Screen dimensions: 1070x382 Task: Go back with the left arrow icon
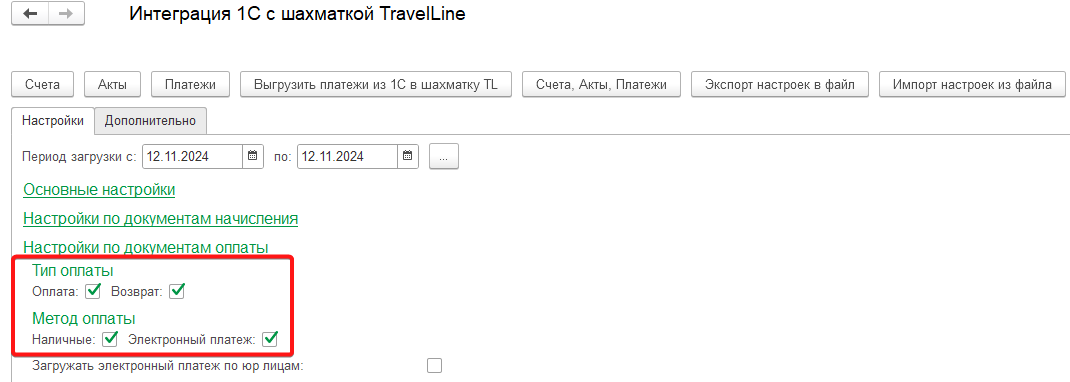pyautogui.click(x=31, y=14)
